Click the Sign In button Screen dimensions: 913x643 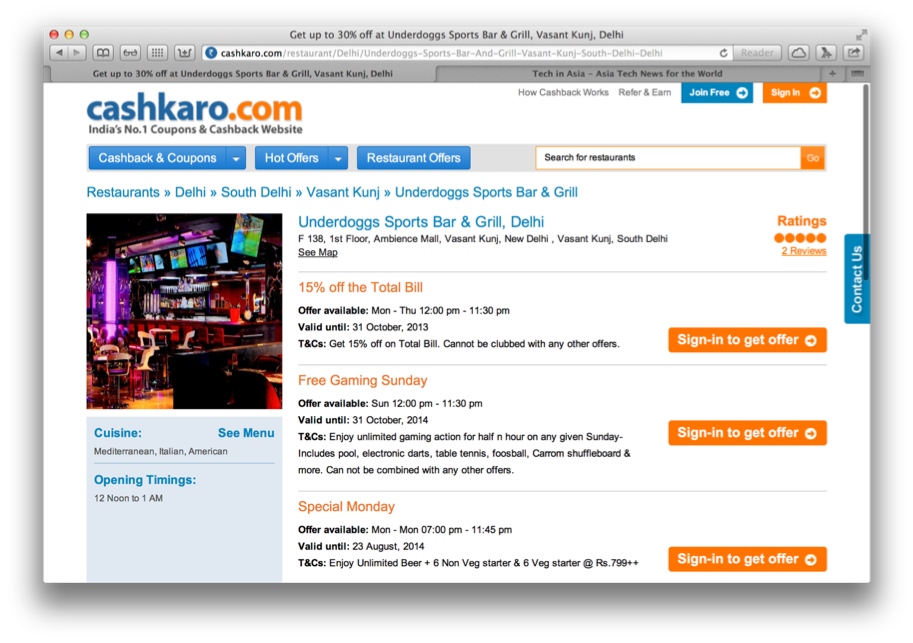(794, 93)
